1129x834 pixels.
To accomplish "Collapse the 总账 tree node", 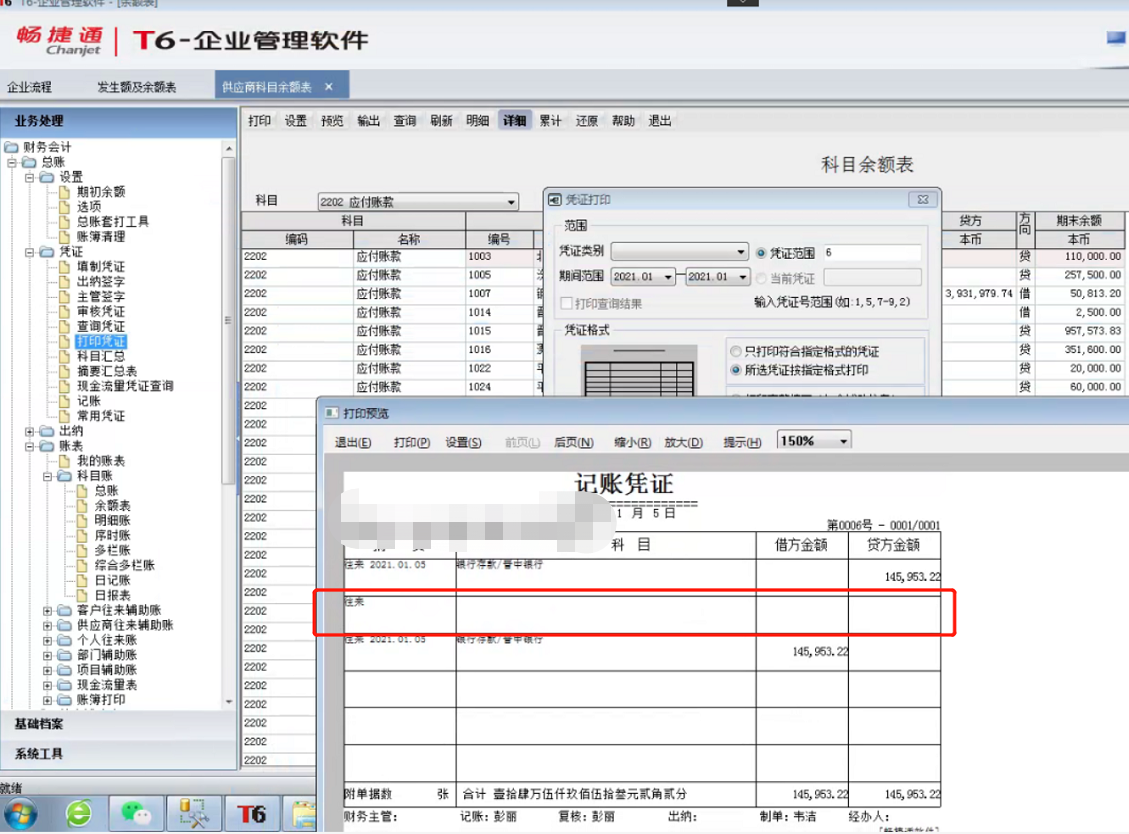I will point(12,162).
